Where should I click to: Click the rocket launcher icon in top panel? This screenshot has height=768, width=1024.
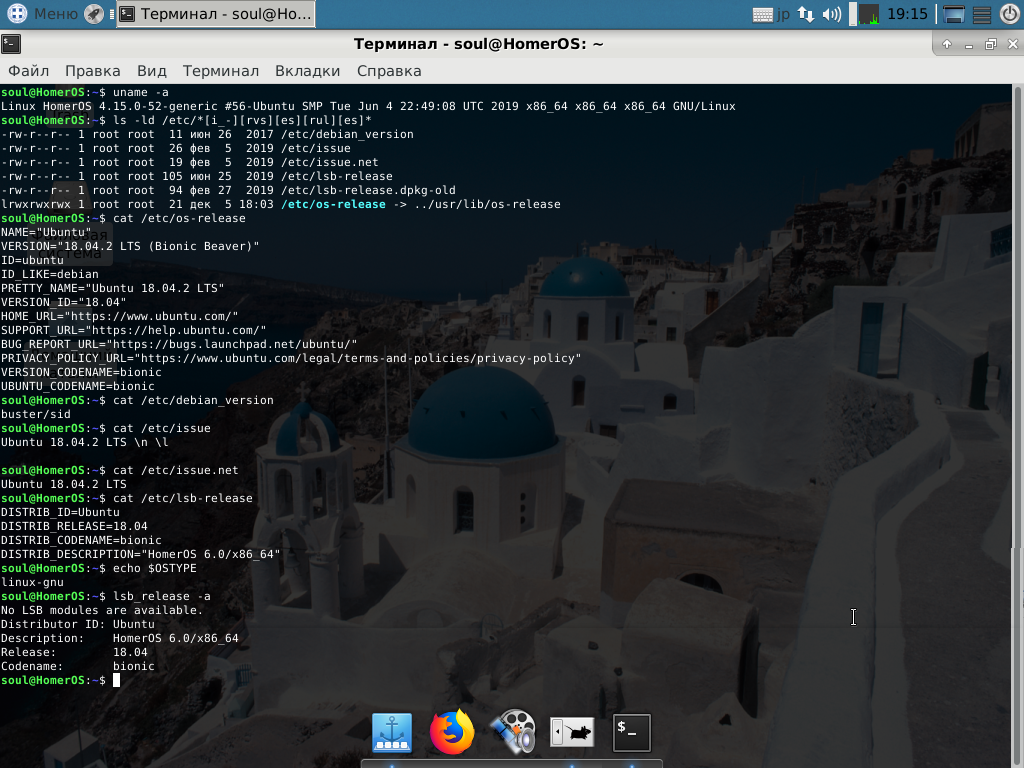point(94,14)
